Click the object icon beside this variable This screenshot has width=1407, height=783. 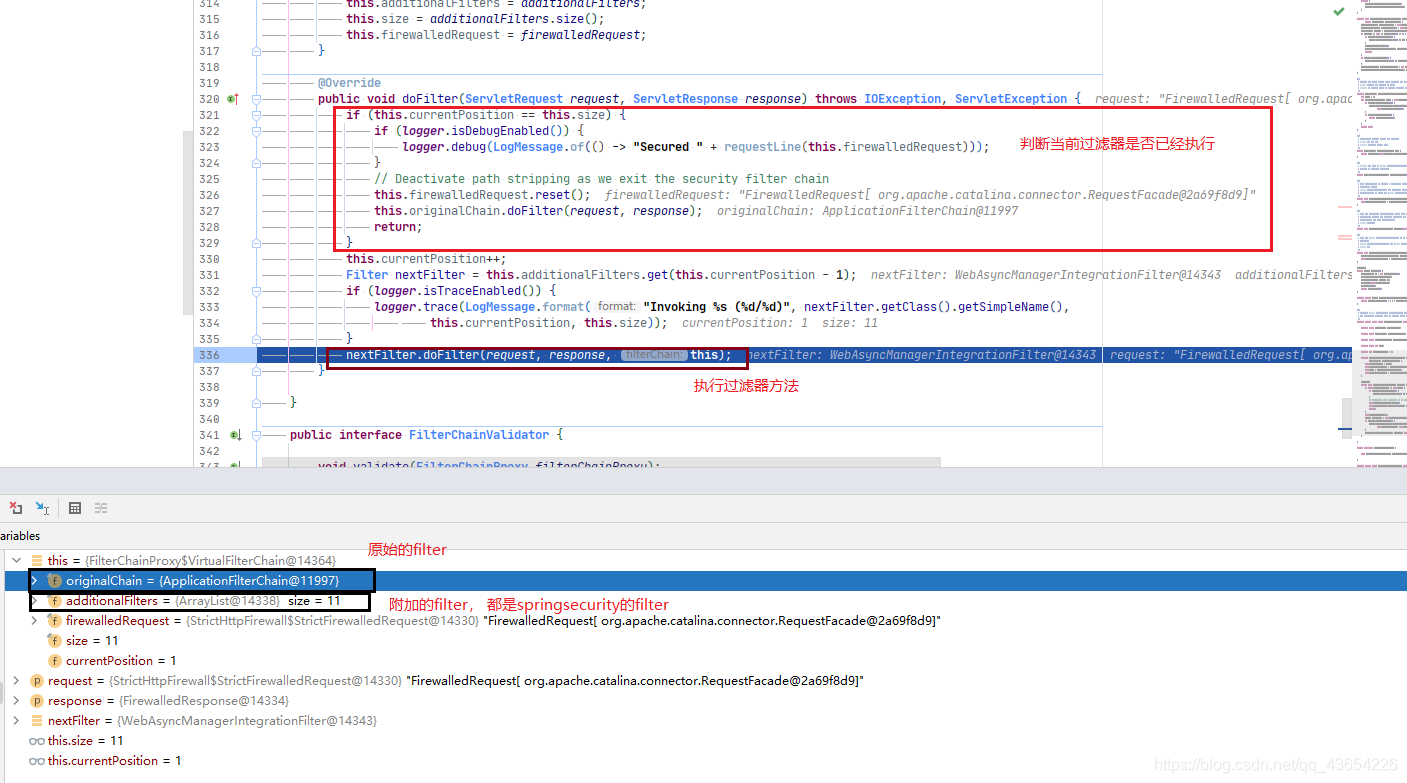(x=37, y=561)
